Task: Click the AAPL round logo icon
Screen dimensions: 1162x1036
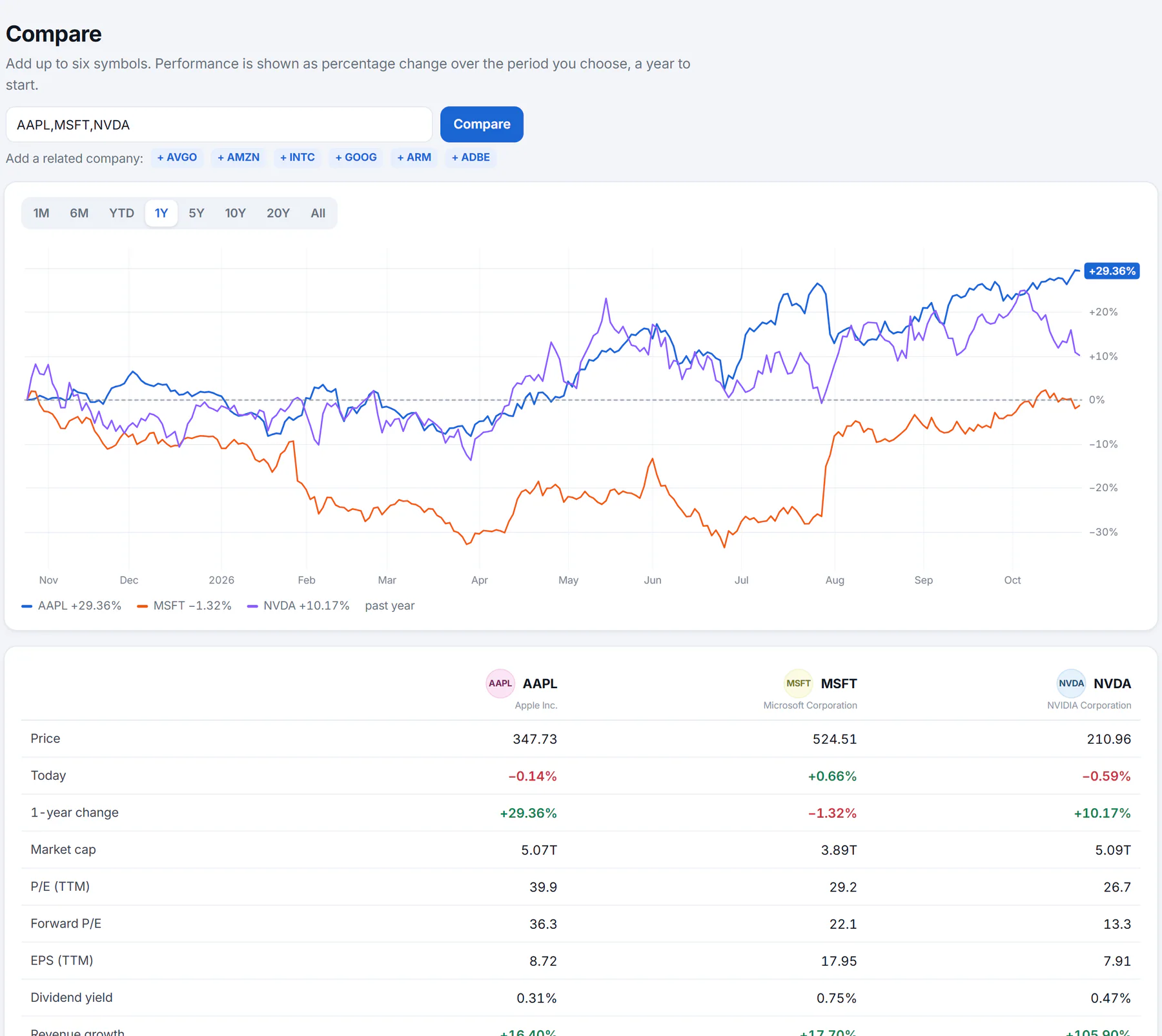Action: pos(500,684)
